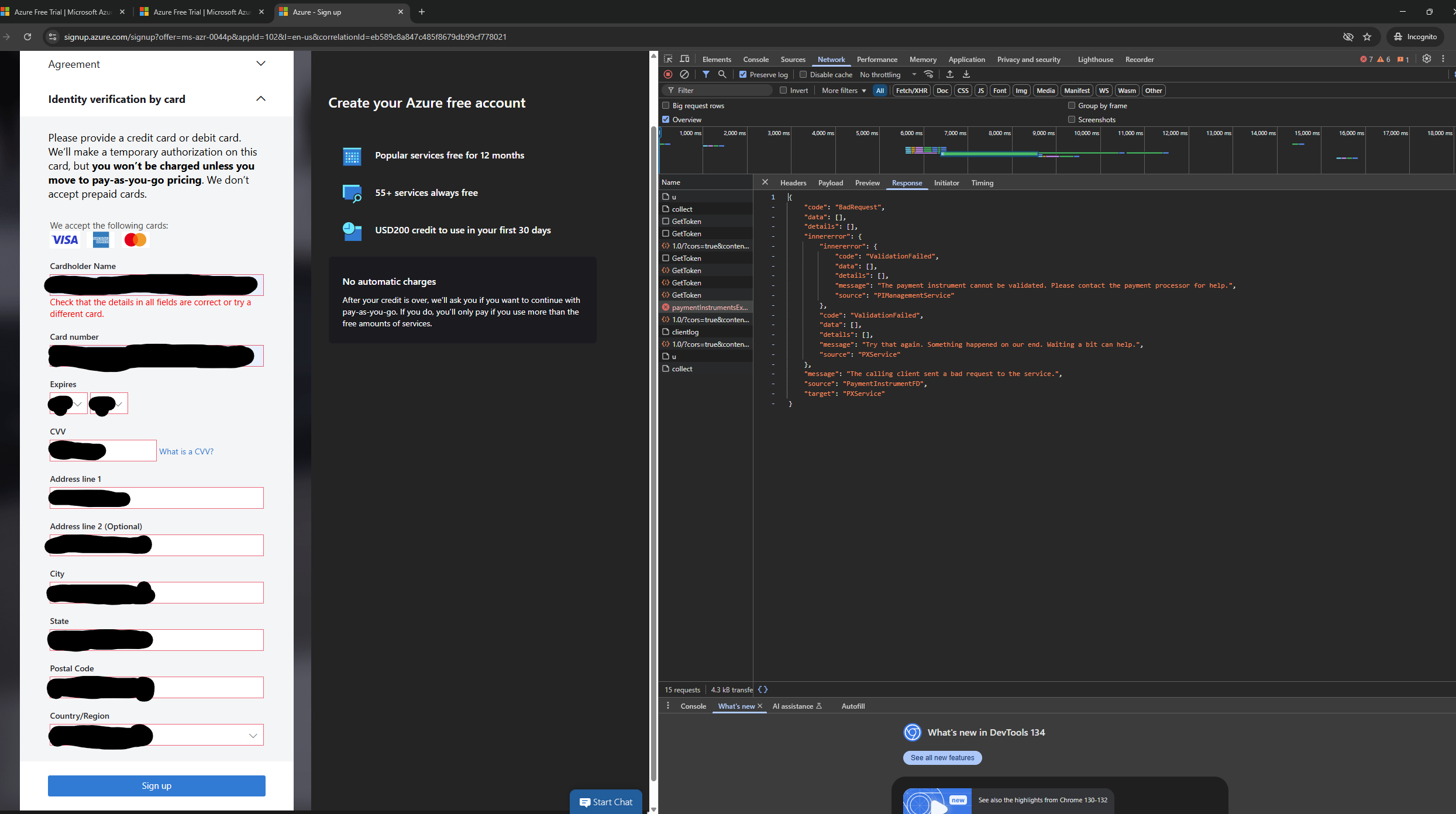Enable Disable cache checkbox
Image resolution: width=1456 pixels, height=814 pixels.
803,74
